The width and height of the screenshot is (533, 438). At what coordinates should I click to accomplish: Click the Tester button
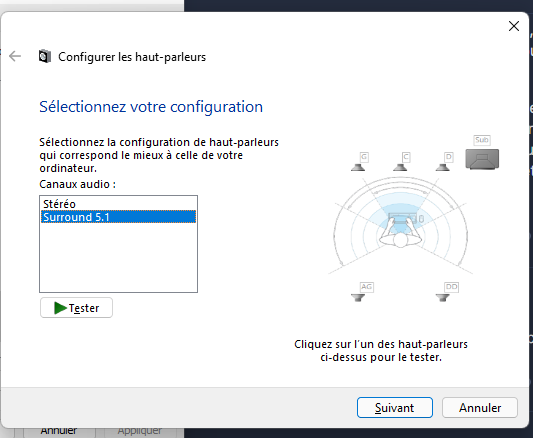point(76,308)
